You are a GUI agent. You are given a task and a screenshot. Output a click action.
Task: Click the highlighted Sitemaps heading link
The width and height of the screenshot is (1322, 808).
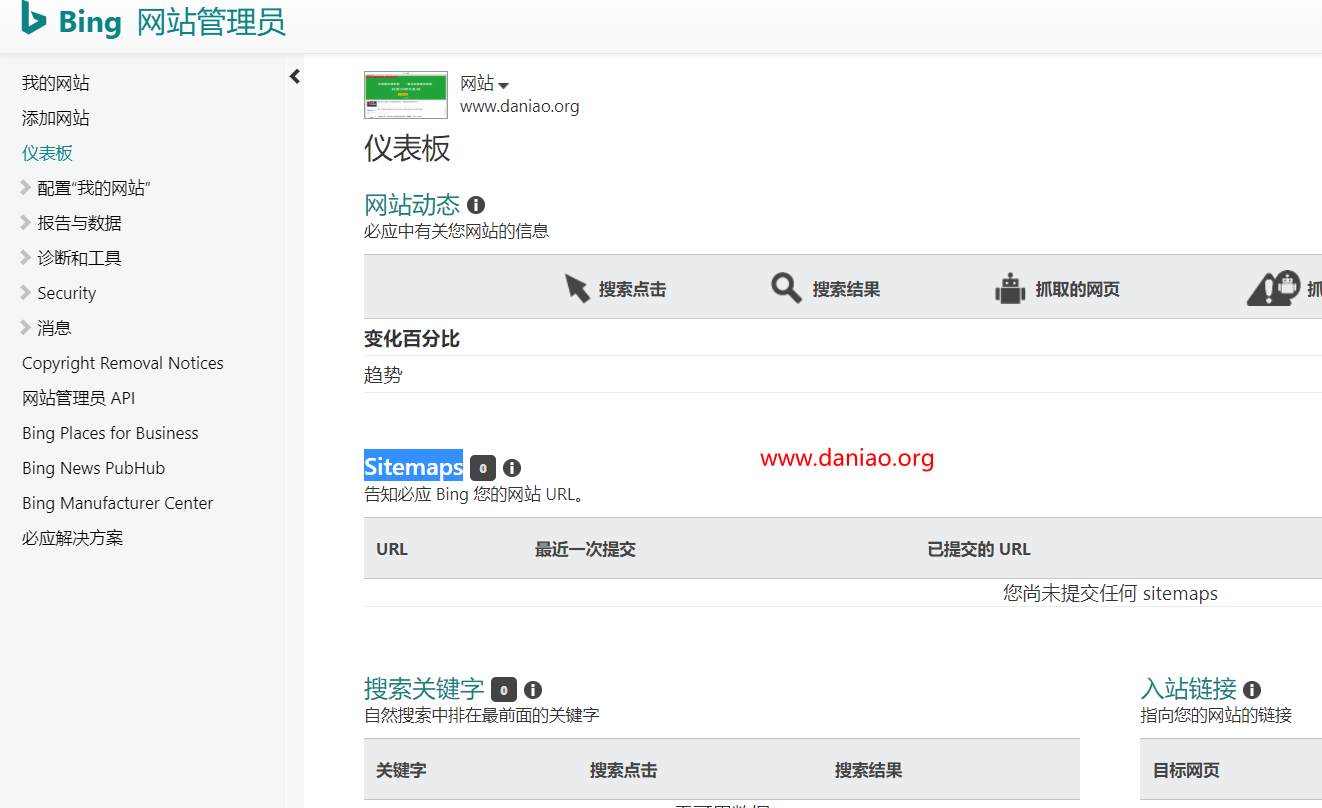pos(413,466)
